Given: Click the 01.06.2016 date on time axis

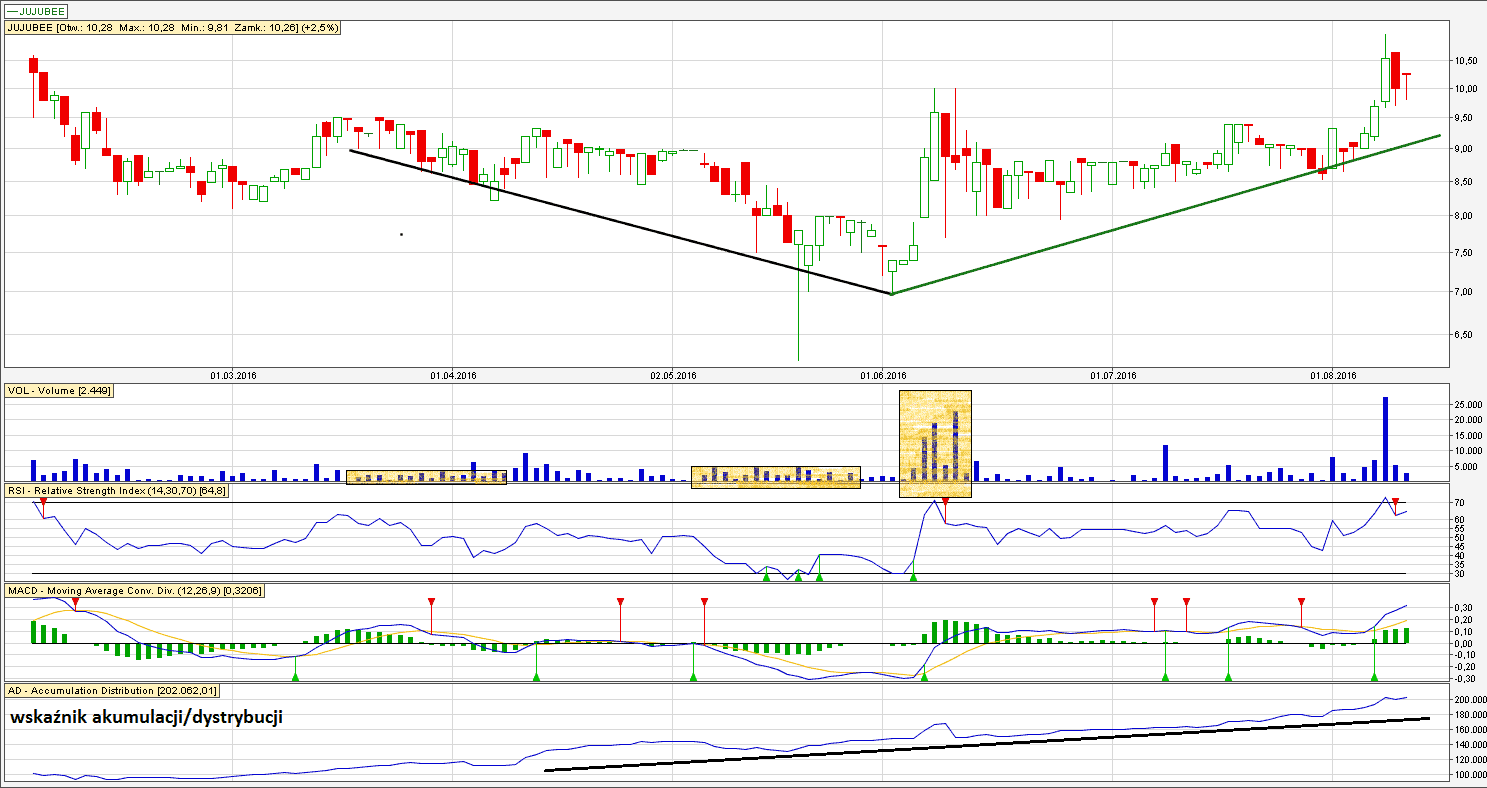Looking at the screenshot, I should pyautogui.click(x=883, y=376).
